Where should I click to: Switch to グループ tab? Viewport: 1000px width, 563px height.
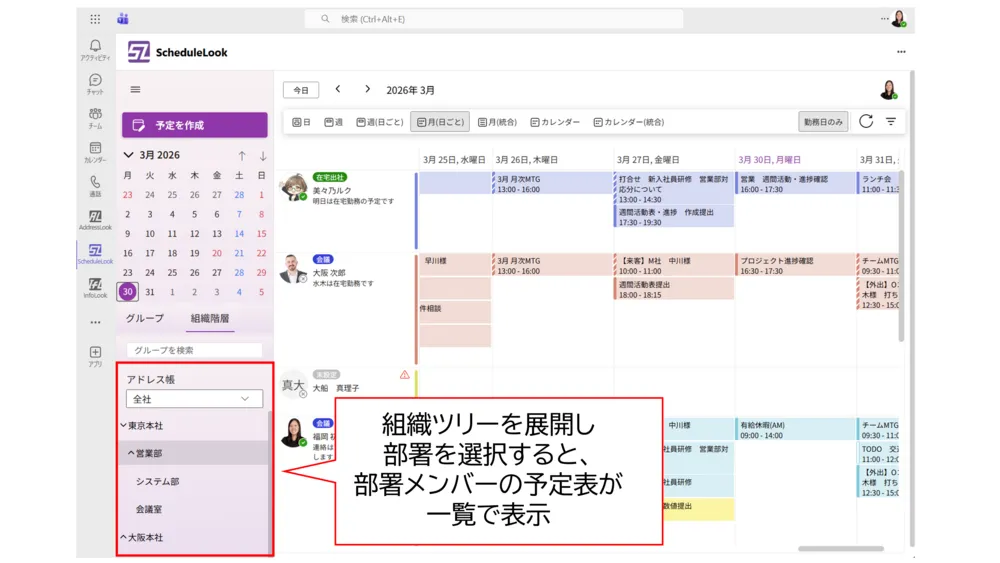point(145,318)
